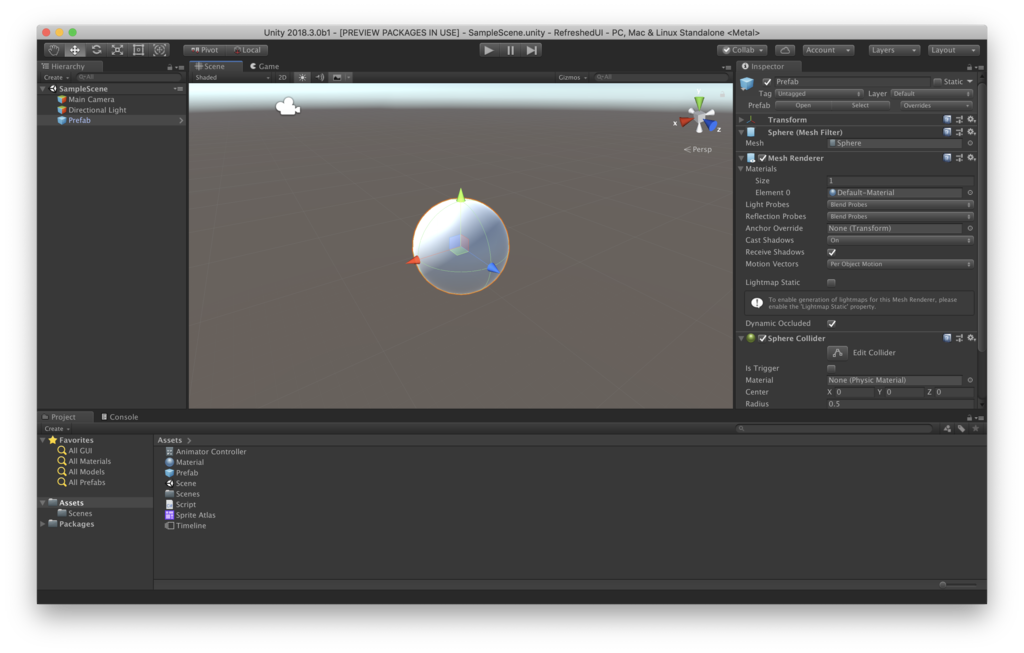Open the prefab Overrides dropdown

coord(936,105)
